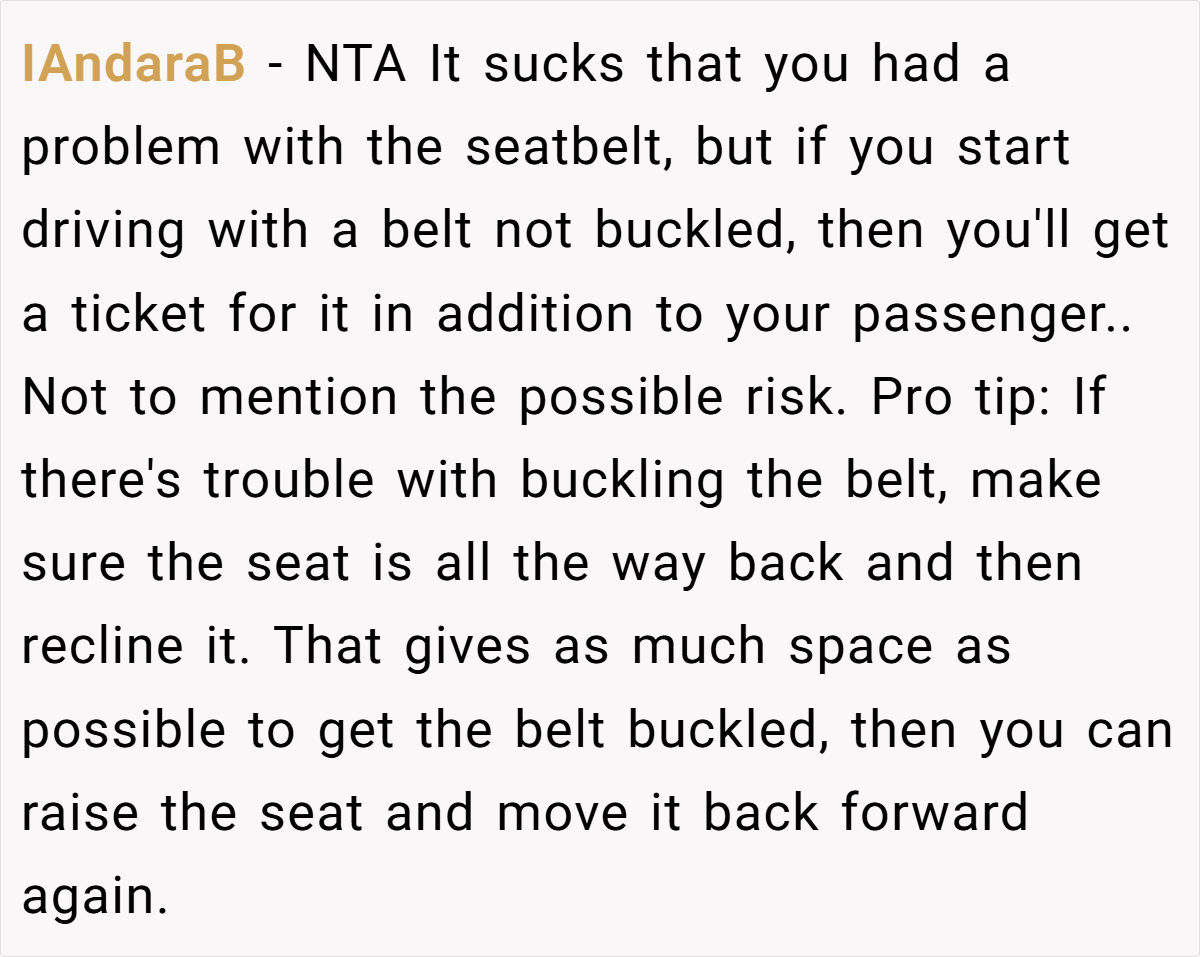1200x957 pixels.
Task: Click the word "addition" in the comment
Action: tap(535, 315)
